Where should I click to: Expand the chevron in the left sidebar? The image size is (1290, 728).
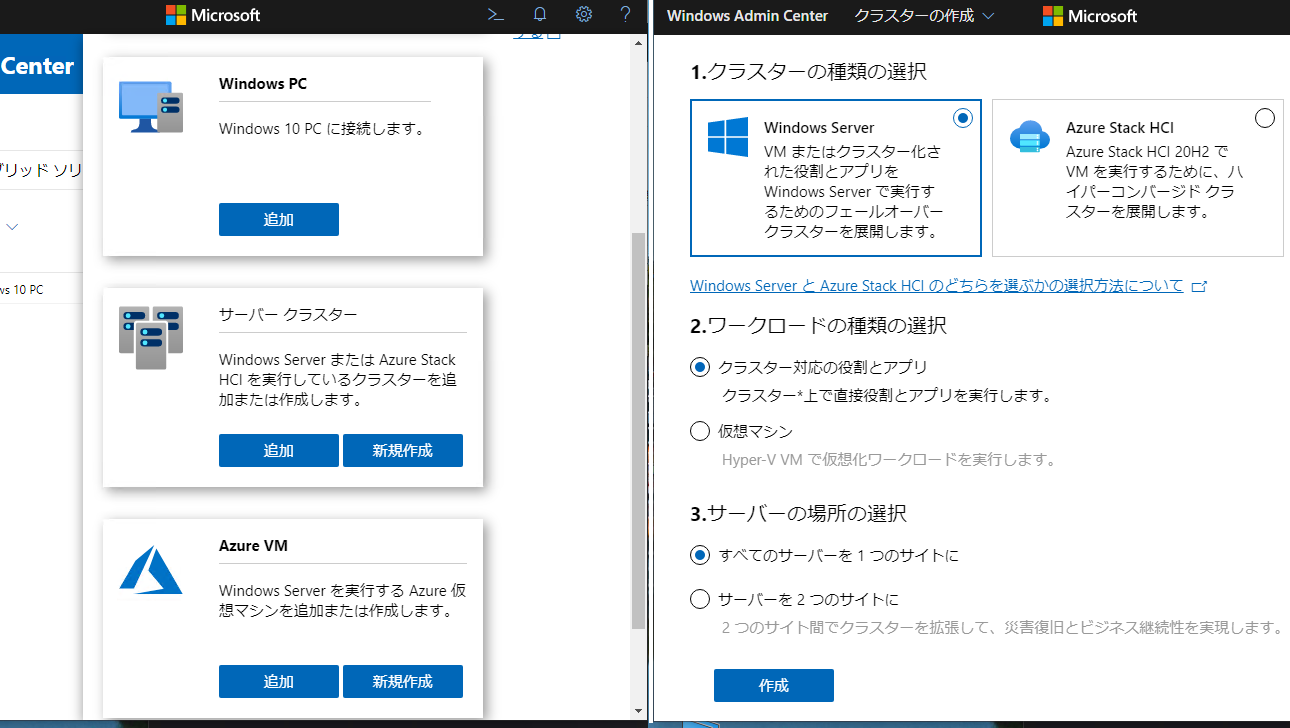(11, 226)
